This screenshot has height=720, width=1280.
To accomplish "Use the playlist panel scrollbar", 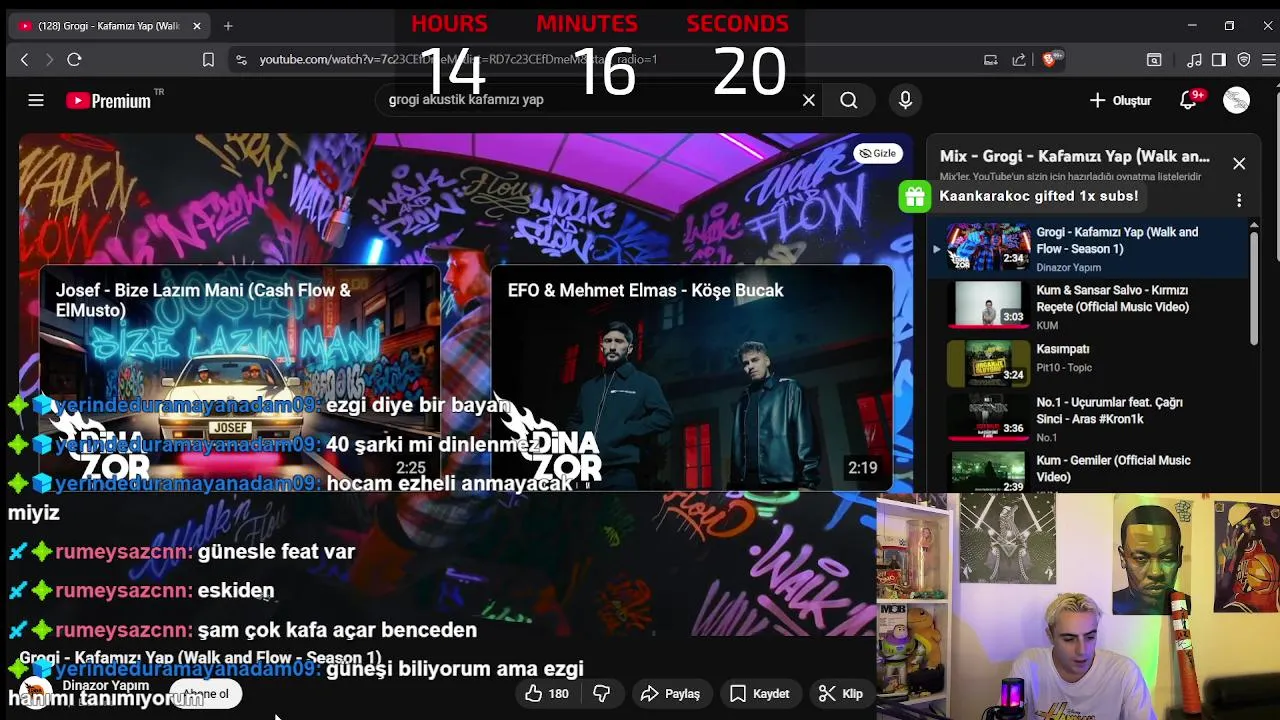I will pos(1254,288).
